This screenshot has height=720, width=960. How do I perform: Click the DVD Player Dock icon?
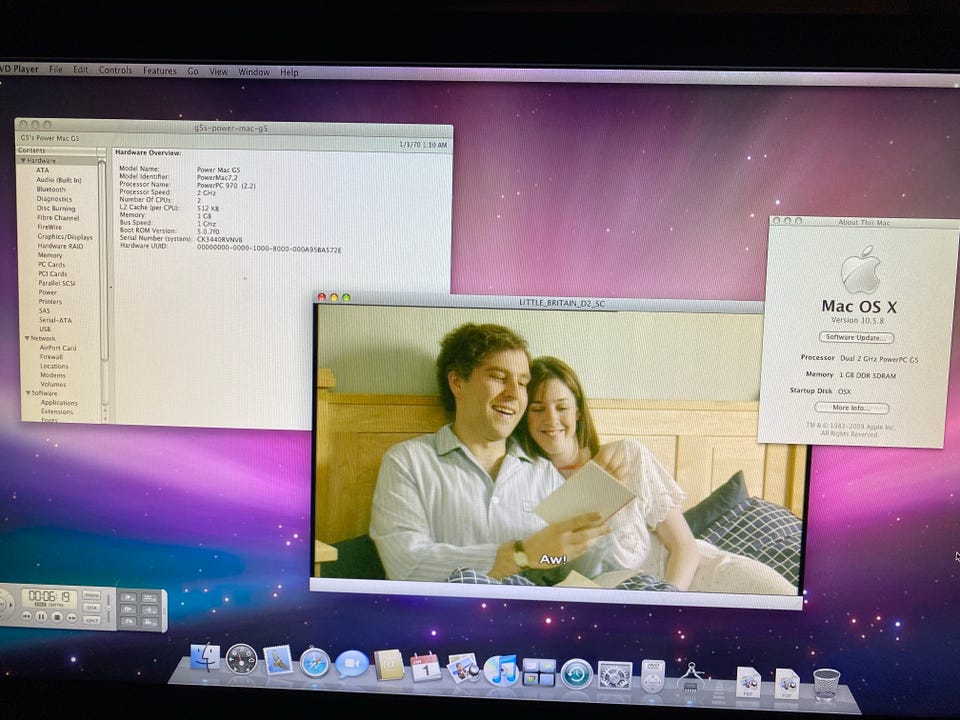click(x=653, y=677)
